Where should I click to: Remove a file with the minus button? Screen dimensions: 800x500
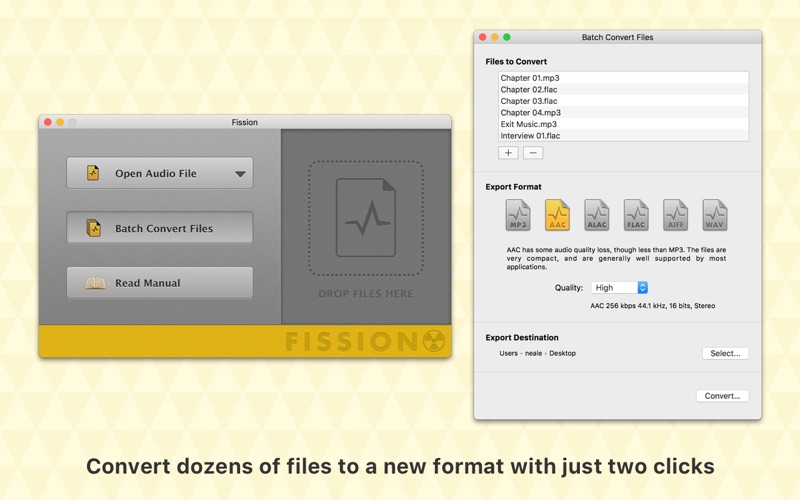[x=533, y=153]
